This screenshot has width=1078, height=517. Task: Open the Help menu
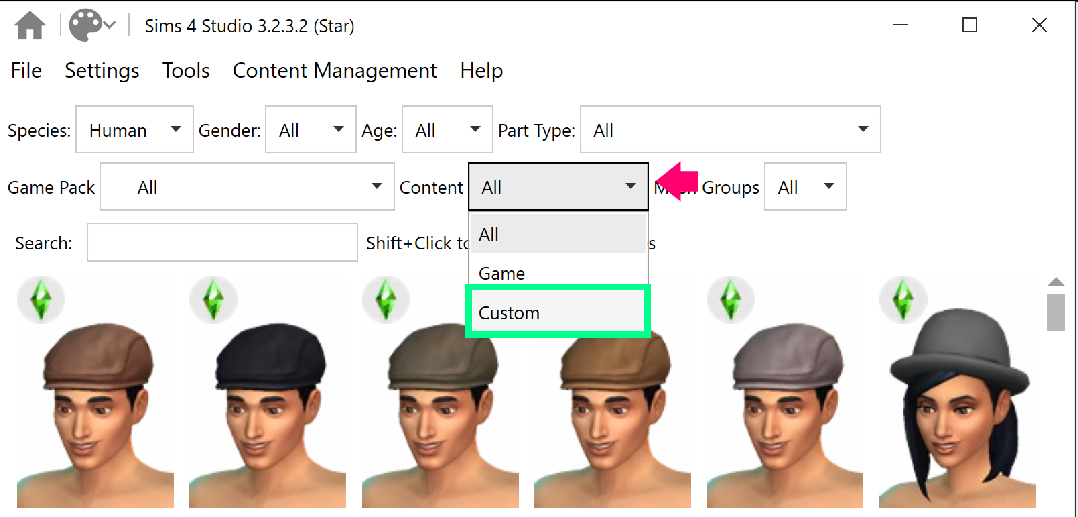point(481,71)
